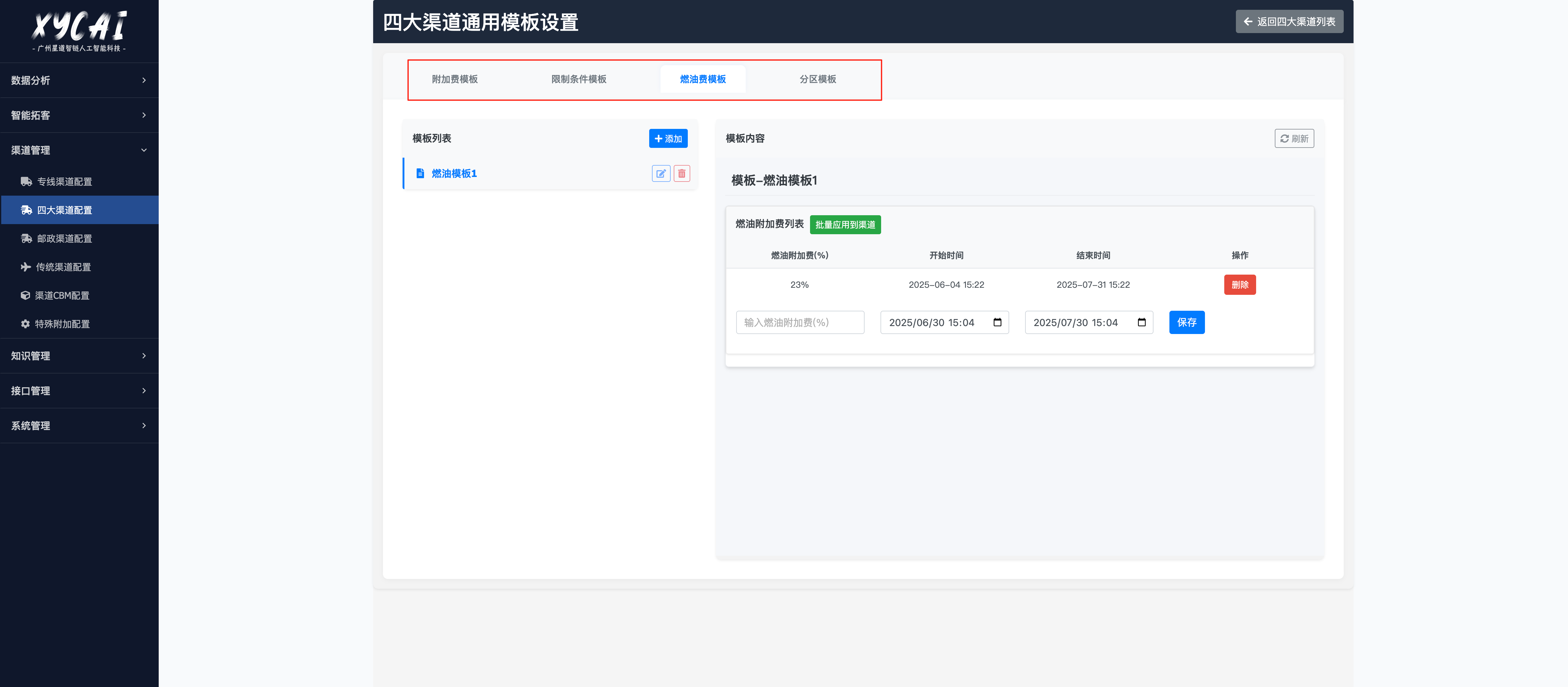Switch to 分区模板 tab
The width and height of the screenshot is (1568, 687).
click(817, 79)
